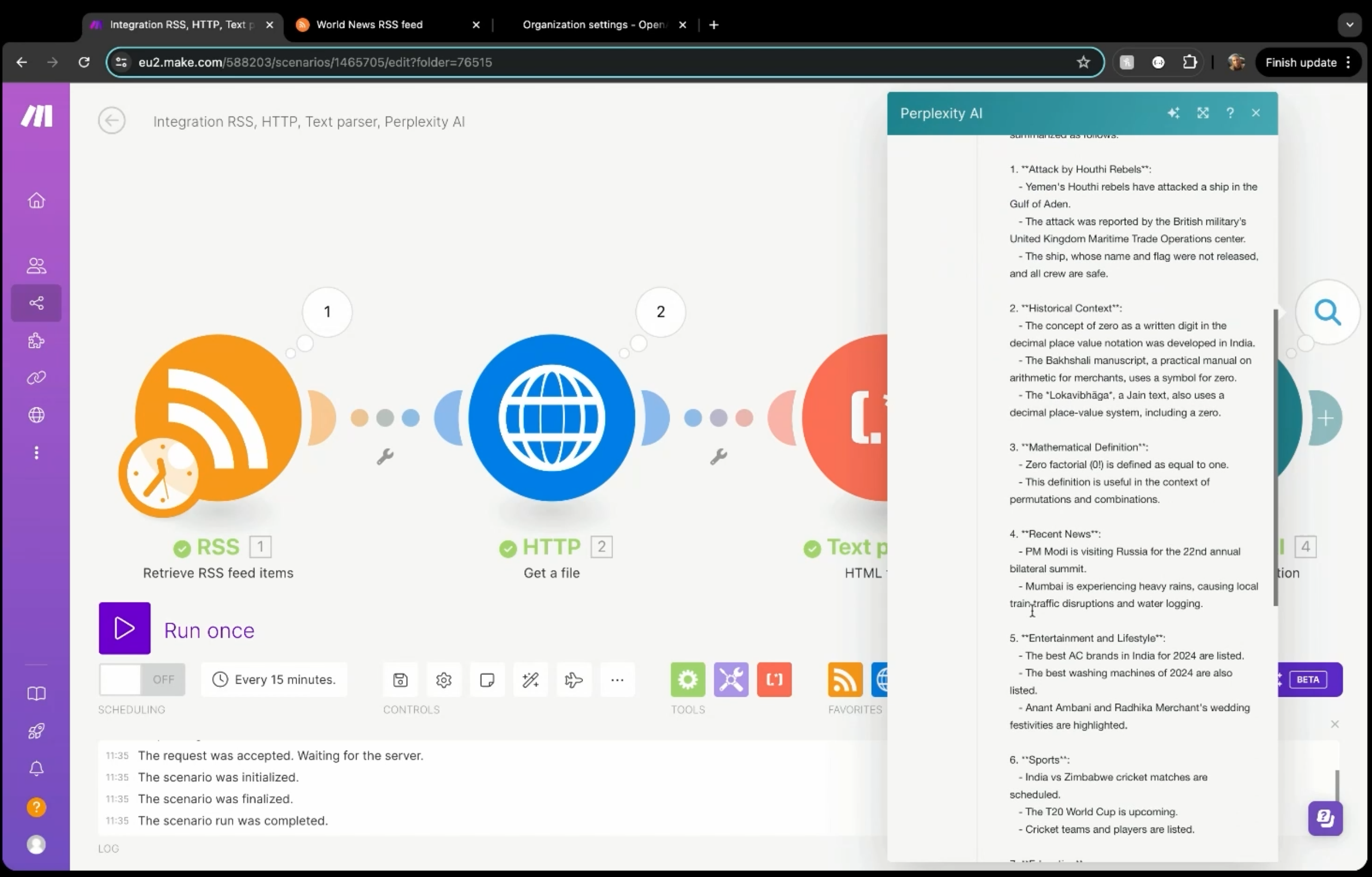
Task: Open the green Flow control tools icon
Action: (688, 679)
